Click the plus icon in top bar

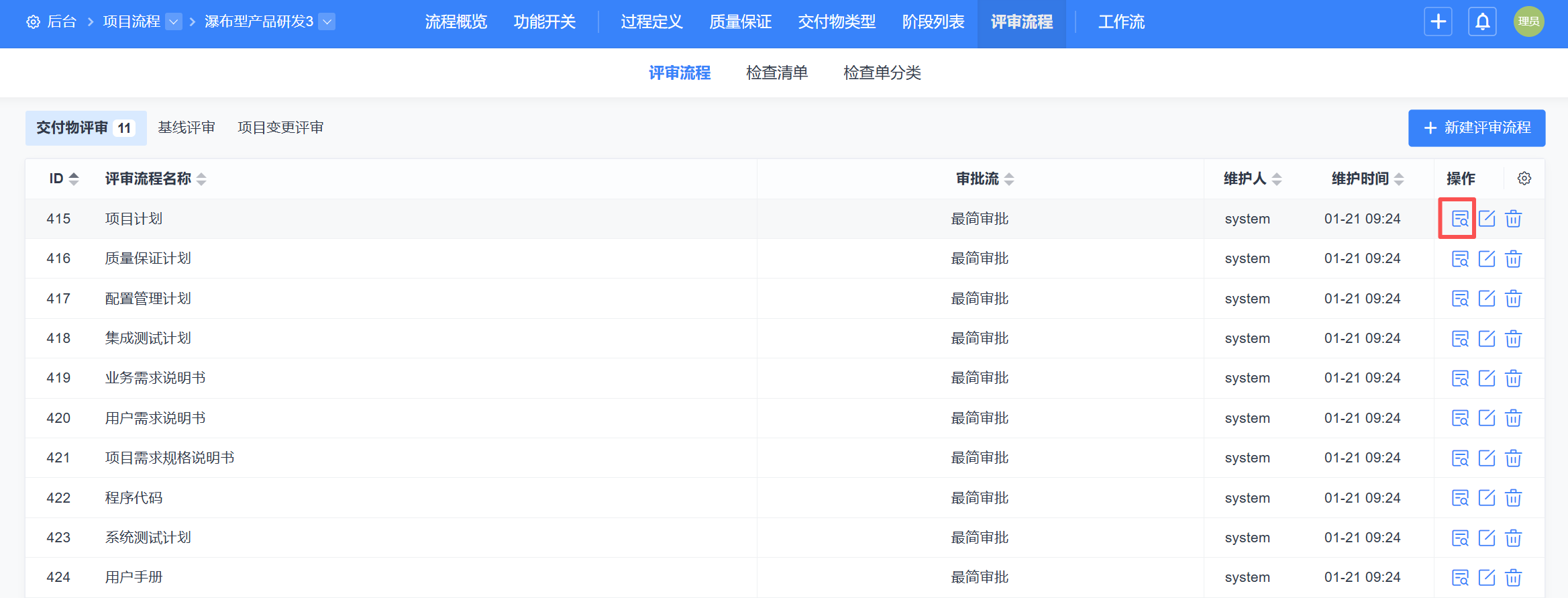(1438, 21)
